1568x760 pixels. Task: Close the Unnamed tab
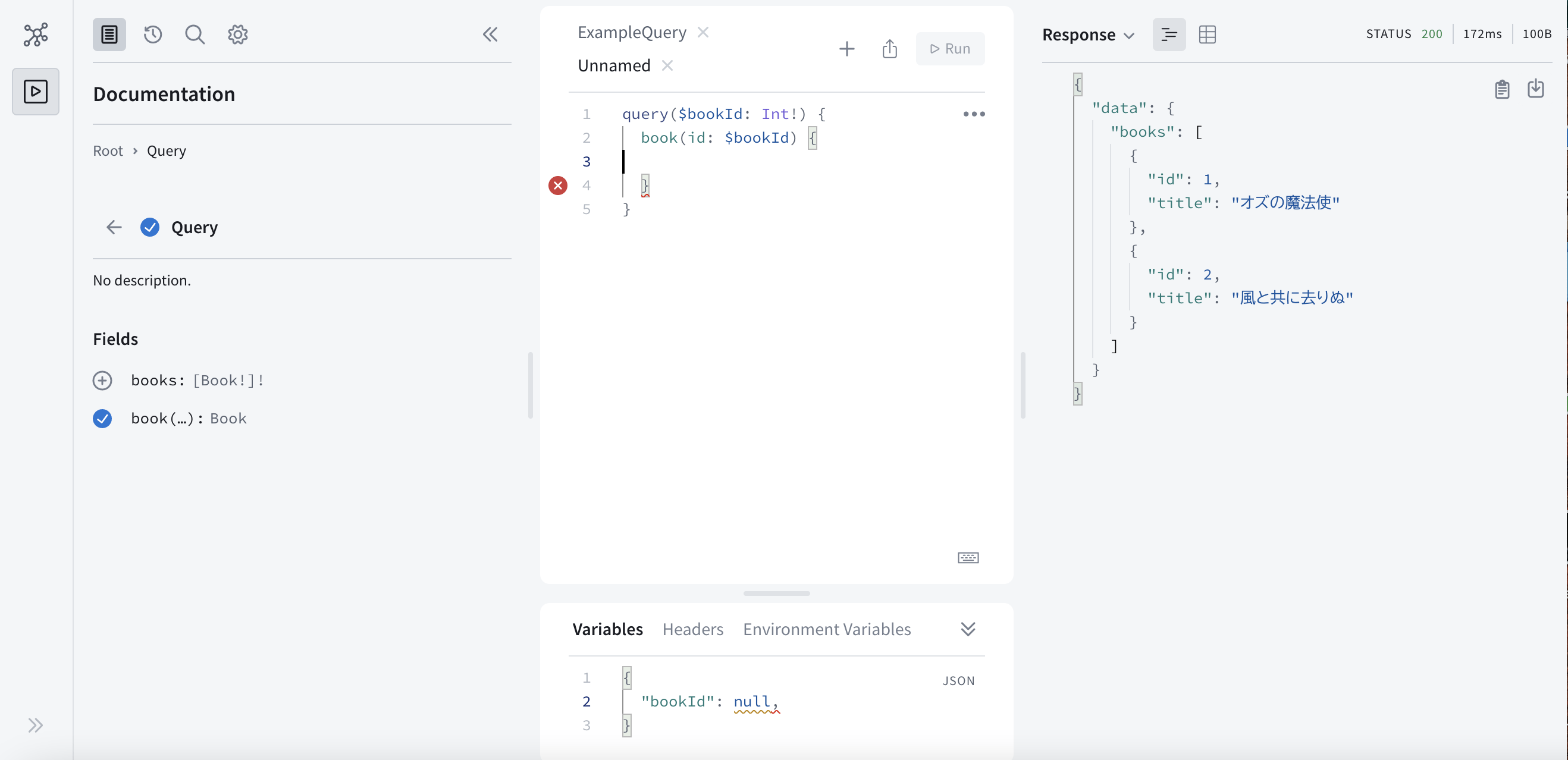click(667, 65)
